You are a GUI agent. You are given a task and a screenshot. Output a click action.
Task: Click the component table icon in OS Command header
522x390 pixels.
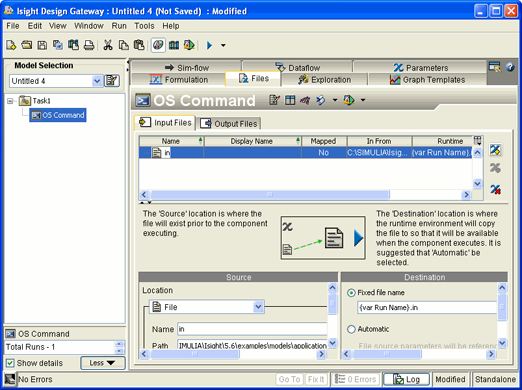[x=290, y=100]
